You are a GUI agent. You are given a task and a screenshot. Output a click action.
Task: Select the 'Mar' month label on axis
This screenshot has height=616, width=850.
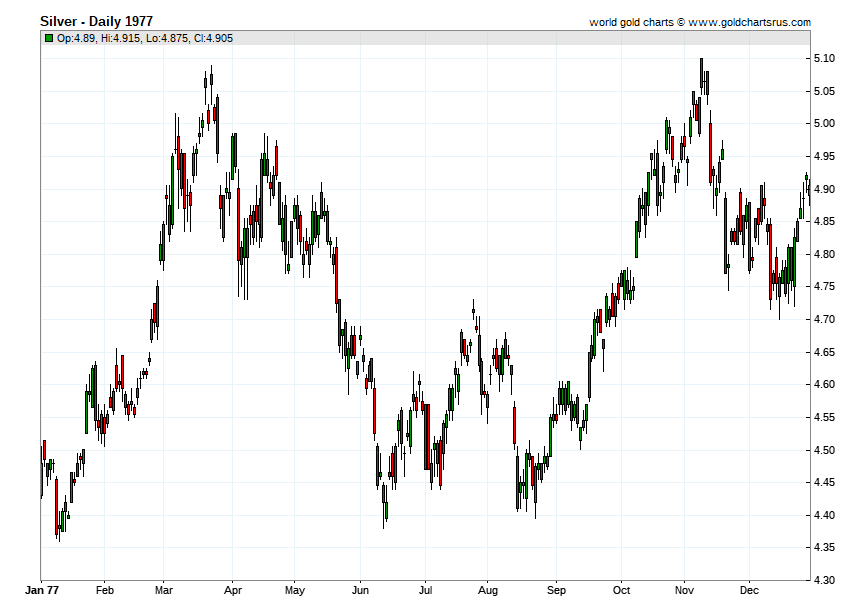coord(164,590)
